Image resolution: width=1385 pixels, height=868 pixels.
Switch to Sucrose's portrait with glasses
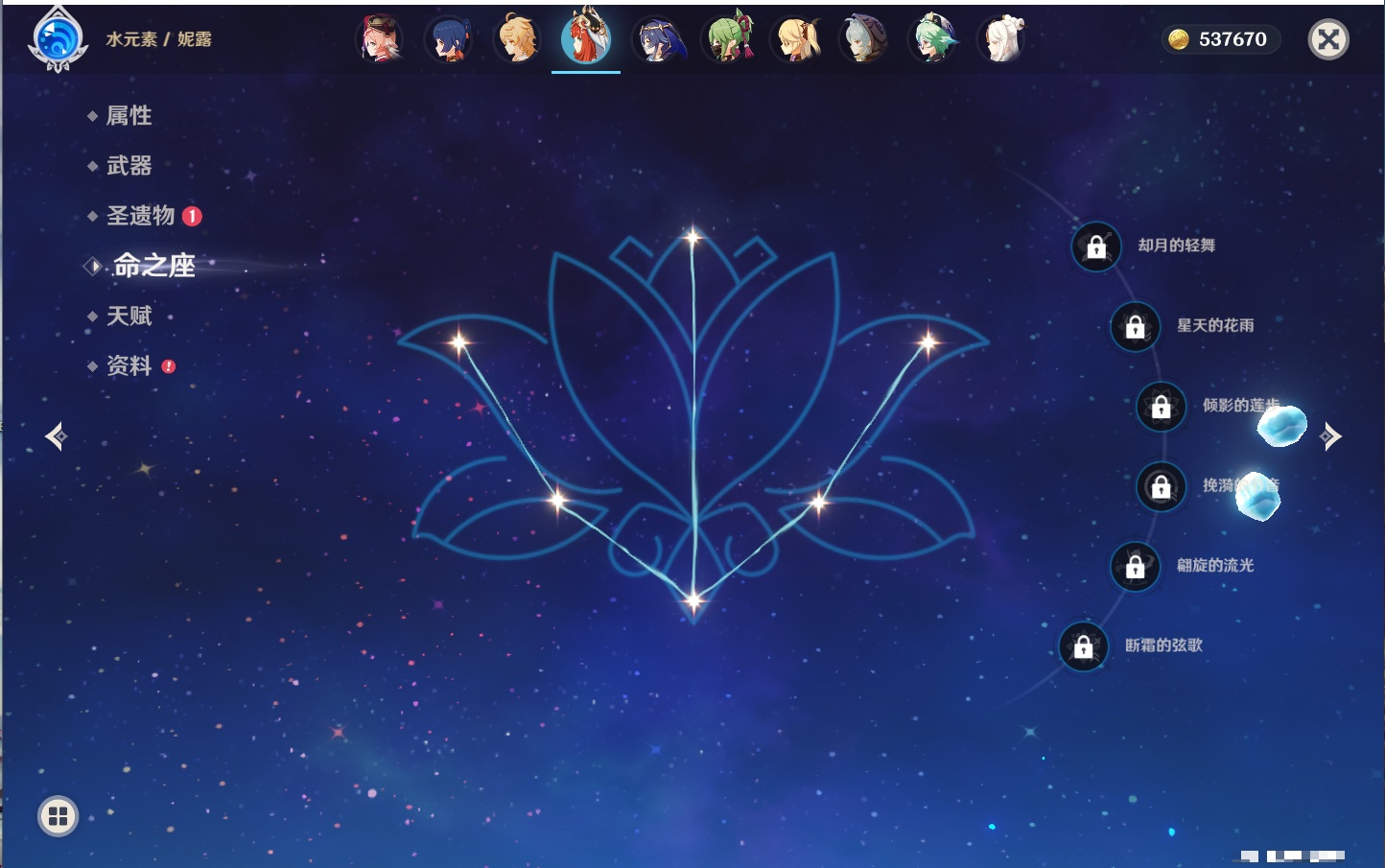coord(932,38)
